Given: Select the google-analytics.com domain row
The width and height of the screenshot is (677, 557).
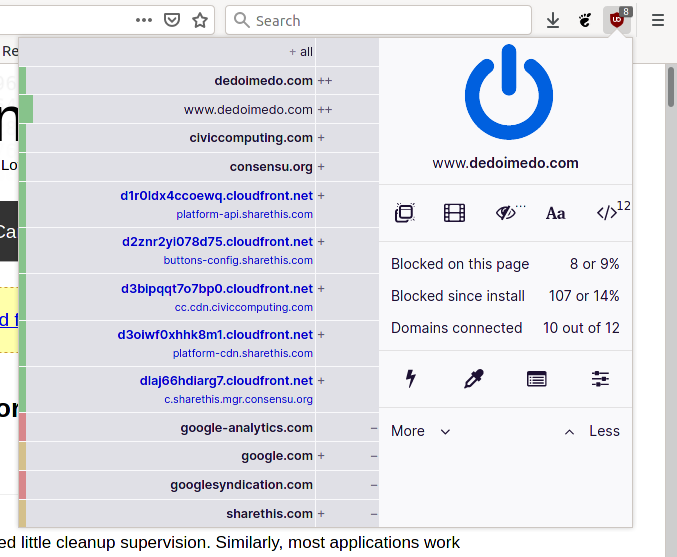Looking at the screenshot, I should point(246,428).
